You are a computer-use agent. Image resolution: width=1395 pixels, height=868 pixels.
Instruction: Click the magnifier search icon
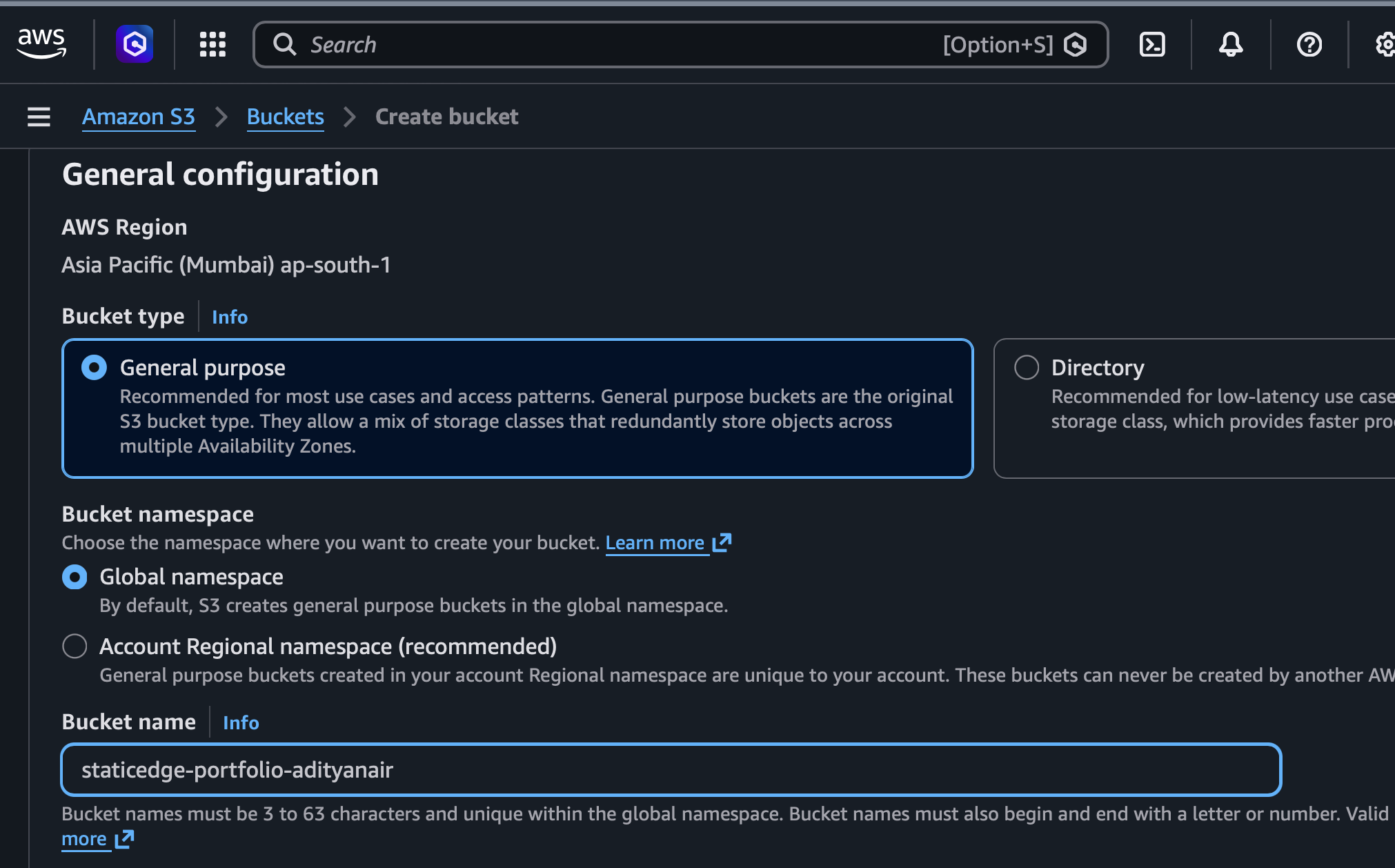click(284, 44)
